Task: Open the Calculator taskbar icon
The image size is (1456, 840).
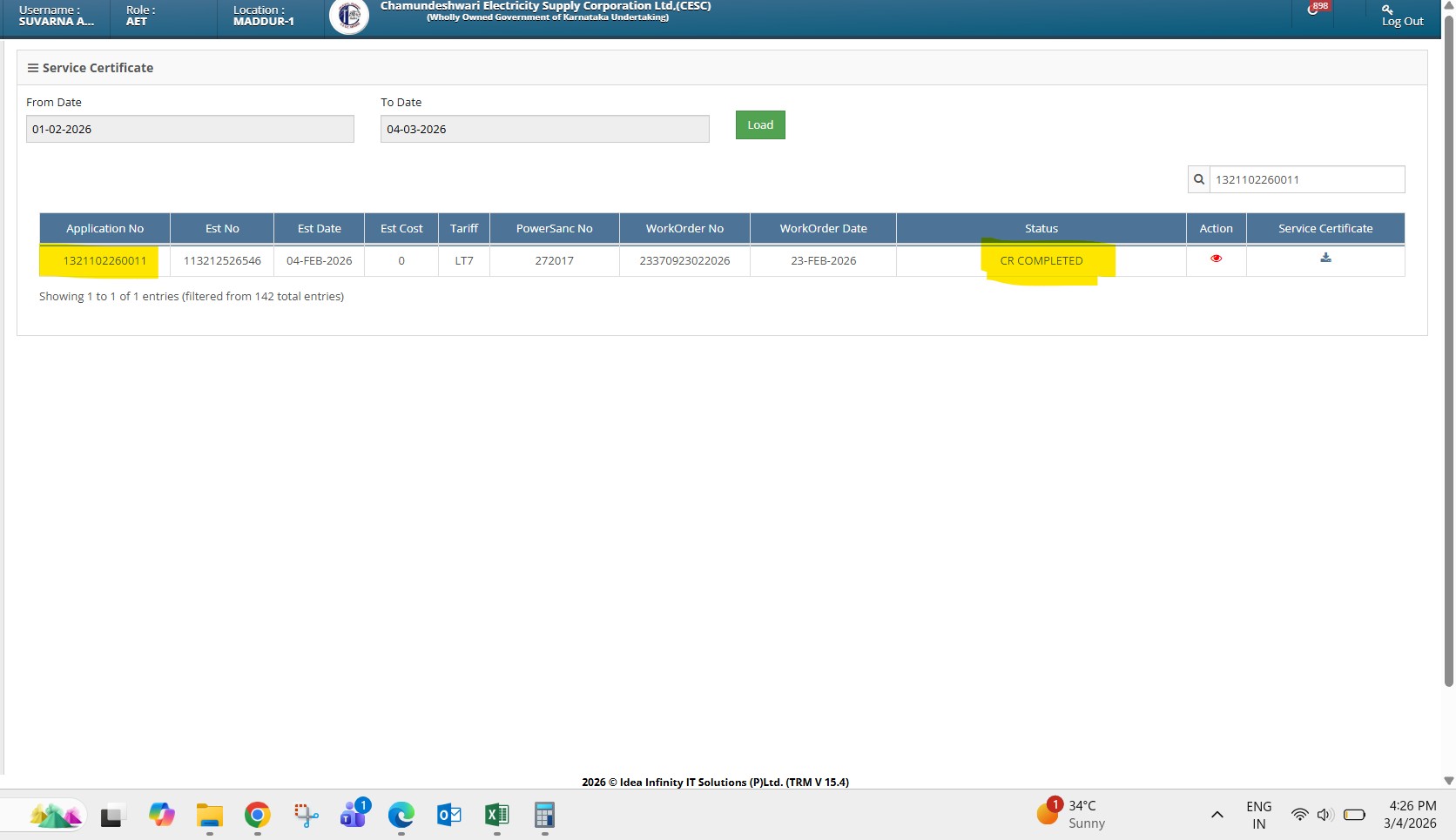Action: 544,815
